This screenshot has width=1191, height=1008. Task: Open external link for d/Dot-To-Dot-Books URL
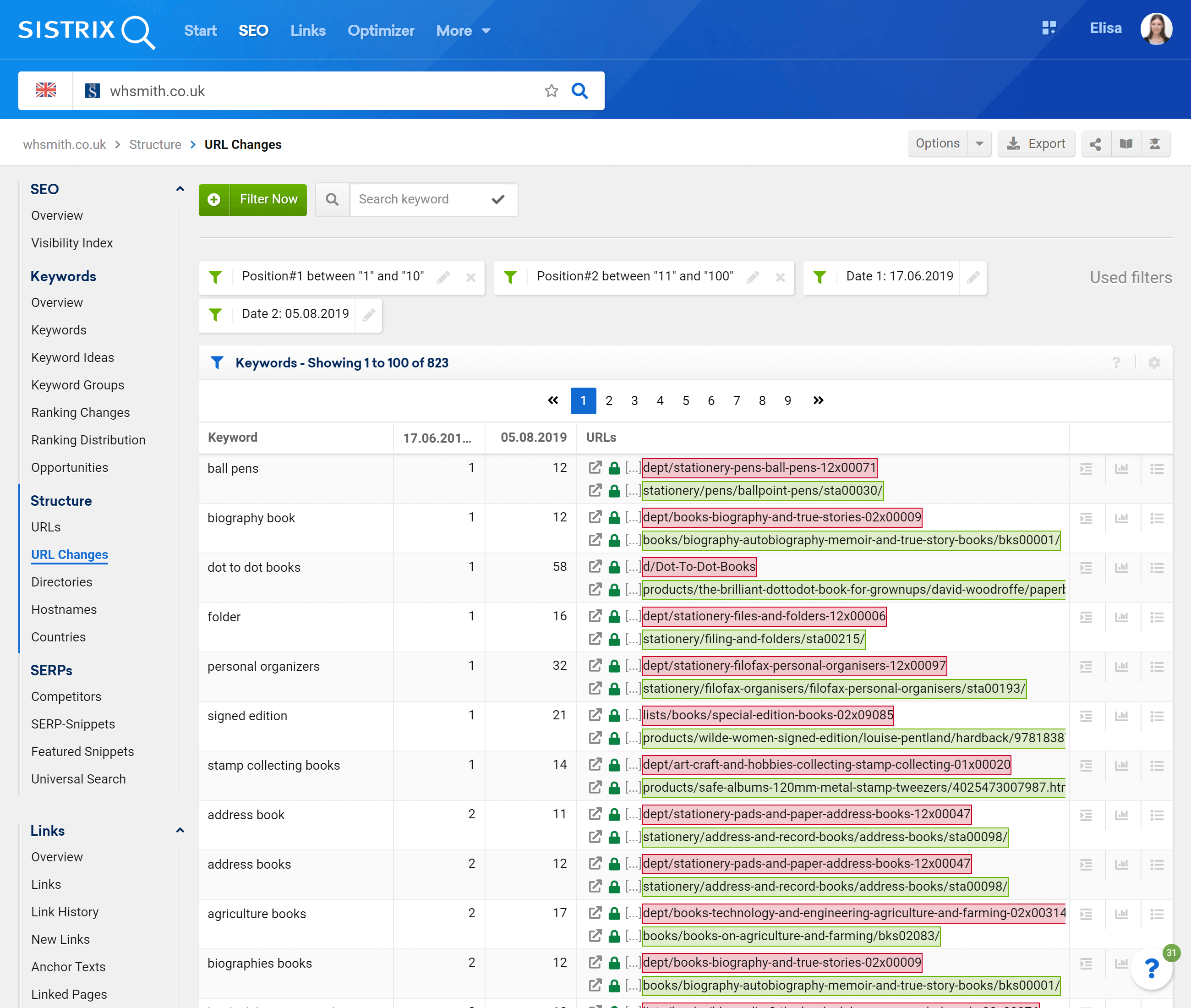point(595,567)
